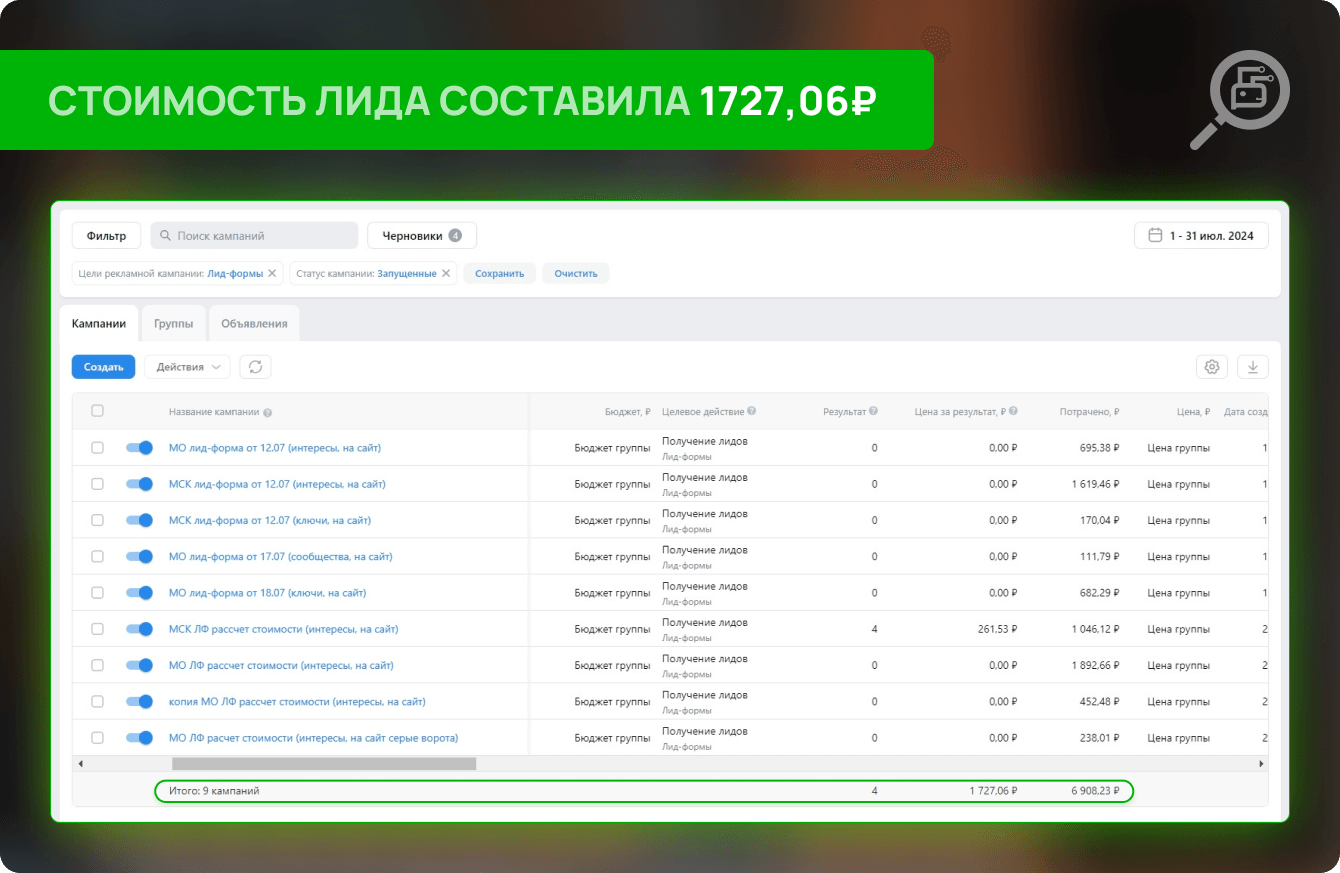Tick the select-all checkbox in header

click(97, 411)
